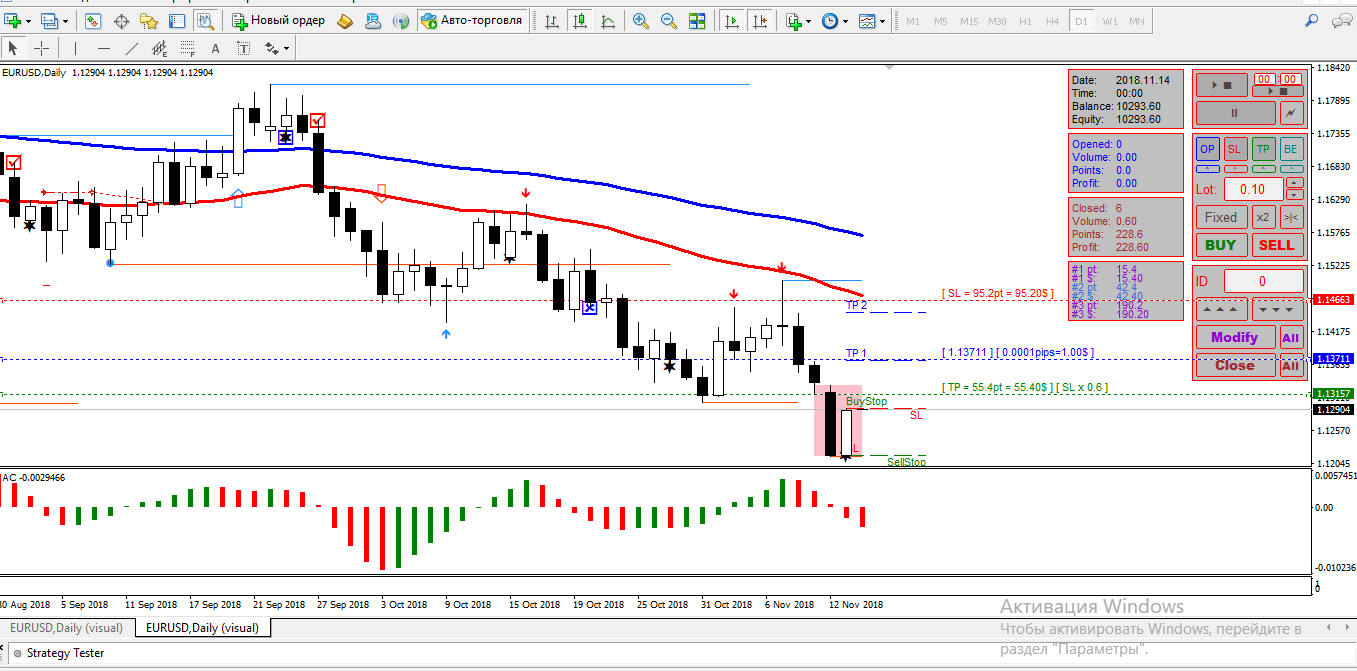Click the Fixed lot mode button
Image resolution: width=1357 pixels, height=671 pixels.
(x=1221, y=217)
